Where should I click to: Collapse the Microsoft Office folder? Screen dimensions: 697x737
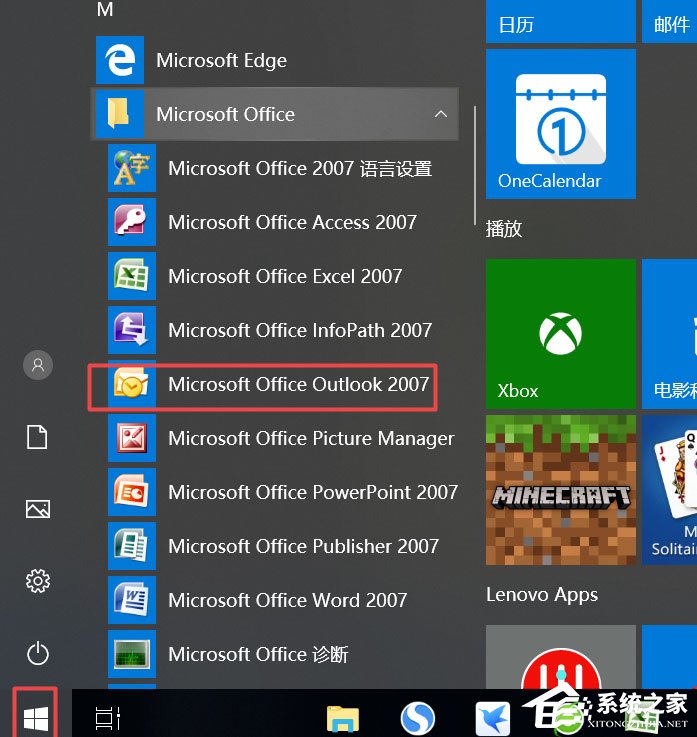tap(225, 114)
